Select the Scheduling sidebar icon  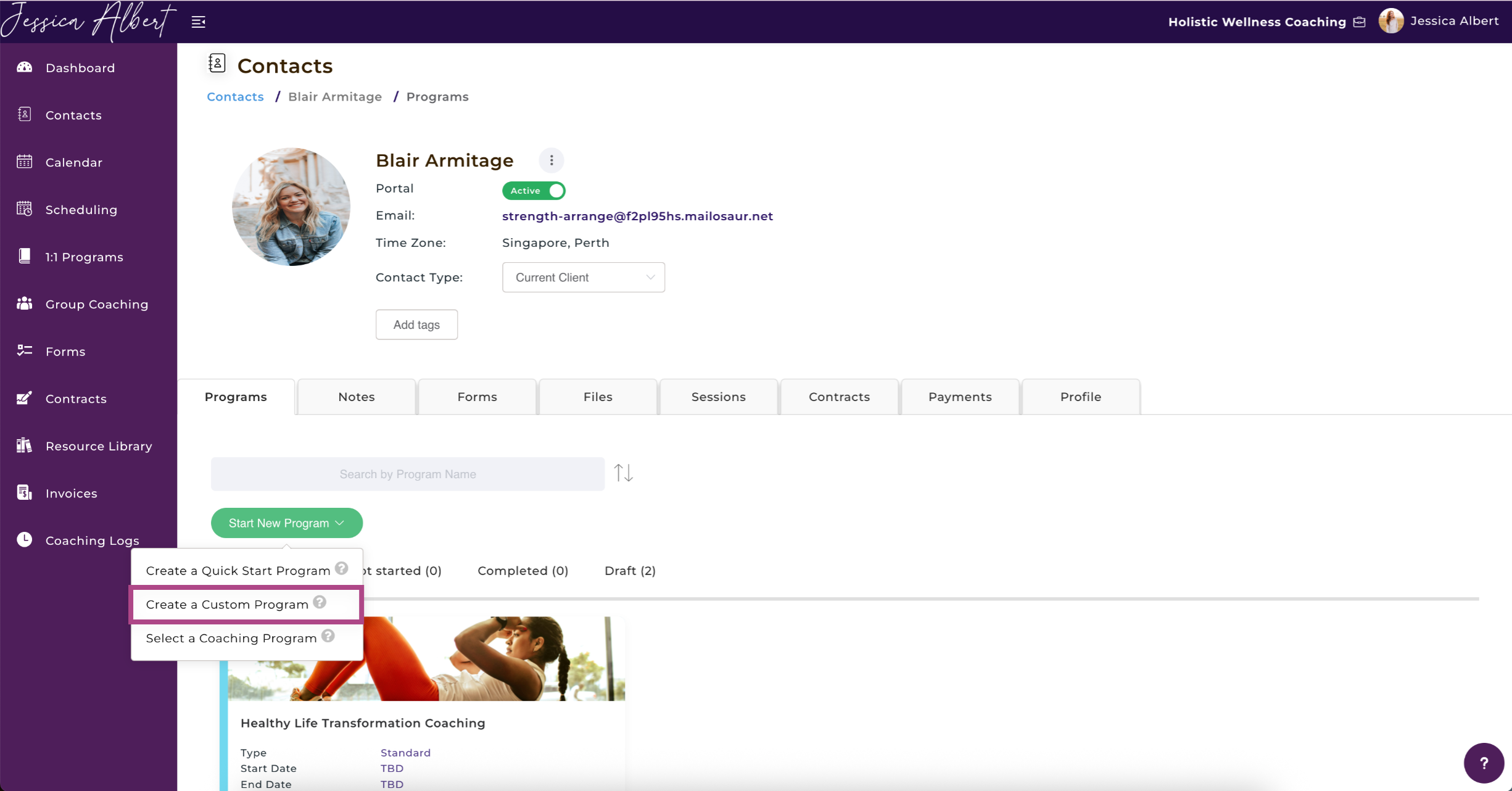(24, 209)
